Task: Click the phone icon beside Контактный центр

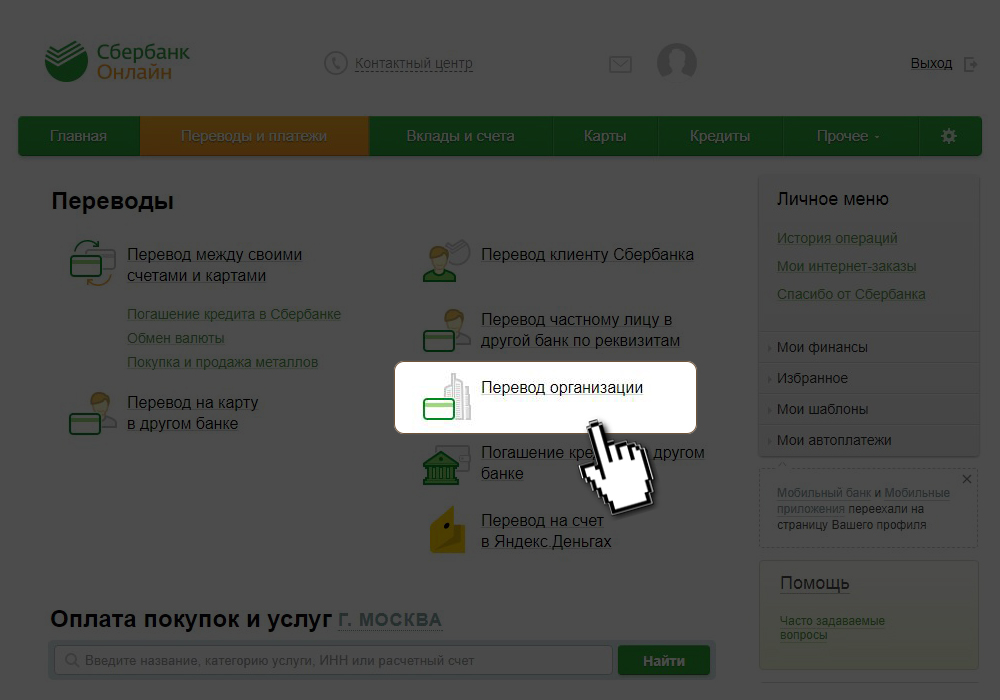Action: [x=335, y=63]
